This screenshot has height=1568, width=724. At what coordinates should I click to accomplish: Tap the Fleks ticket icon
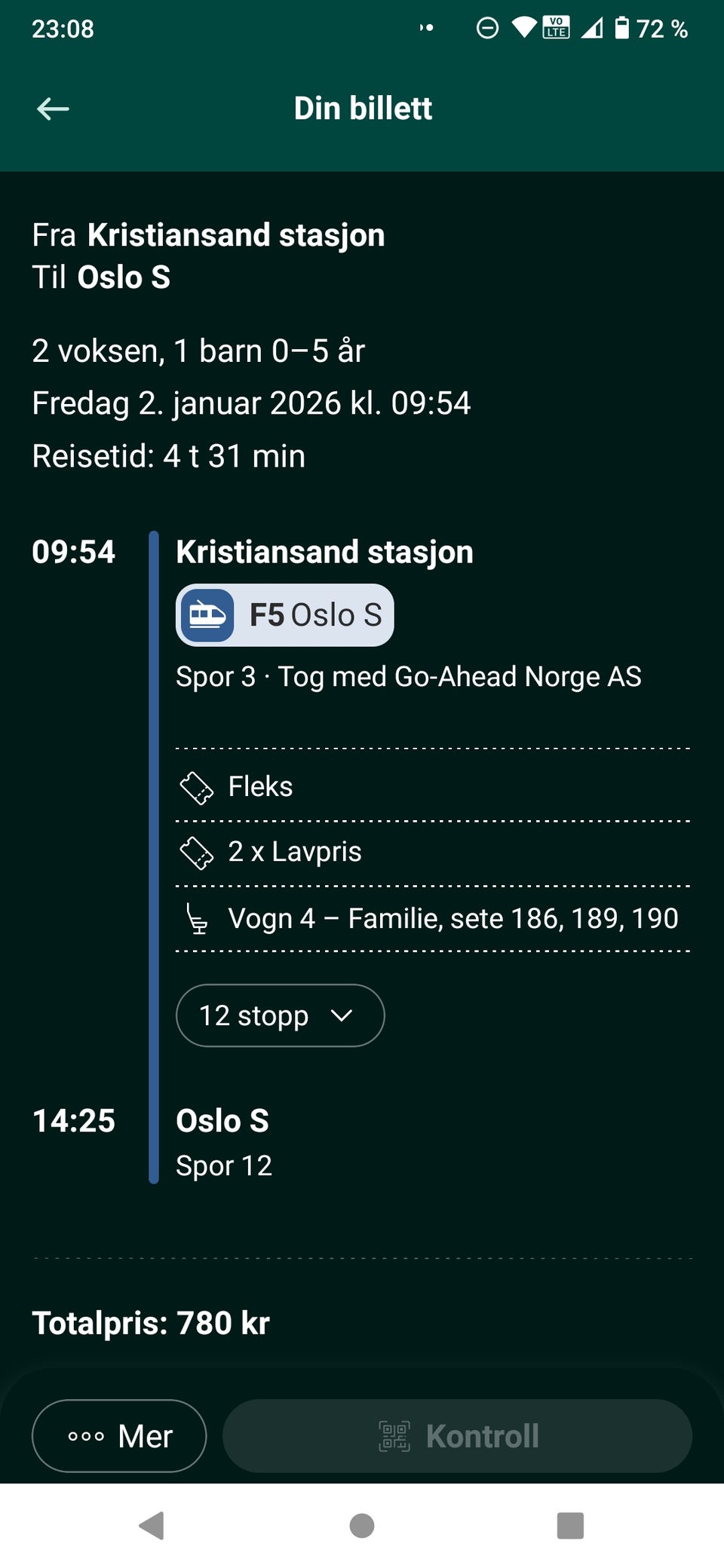coord(197,788)
